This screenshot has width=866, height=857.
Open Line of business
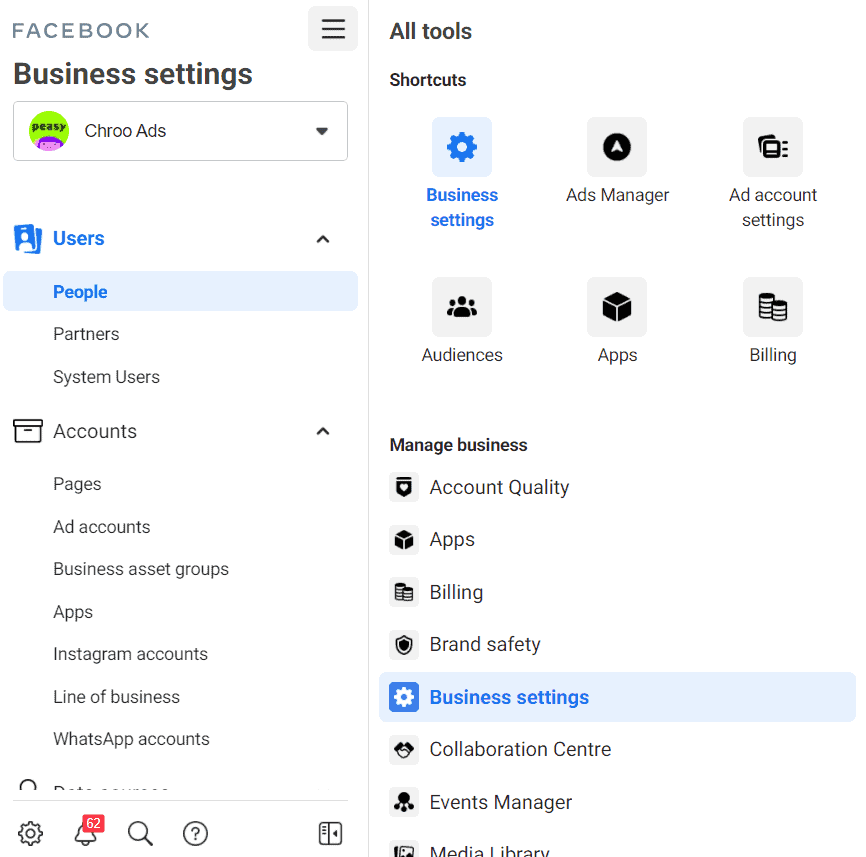(x=117, y=697)
